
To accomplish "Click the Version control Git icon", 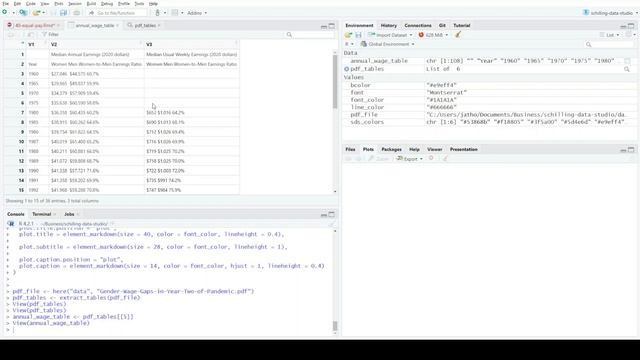I will 158,13.
